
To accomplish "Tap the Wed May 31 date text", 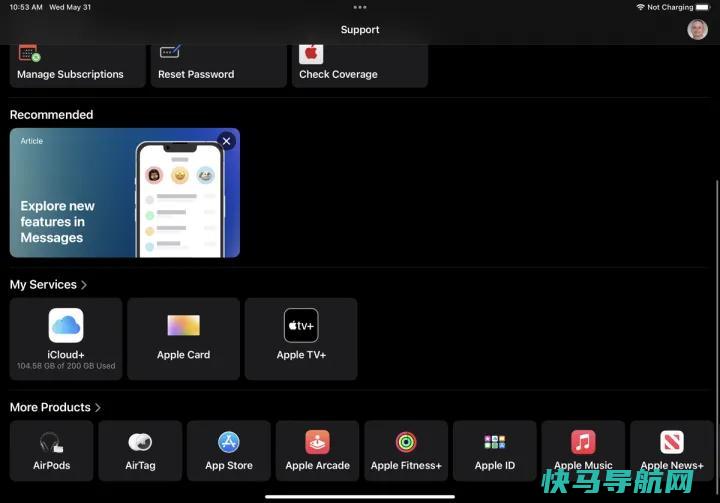I will [70, 7].
